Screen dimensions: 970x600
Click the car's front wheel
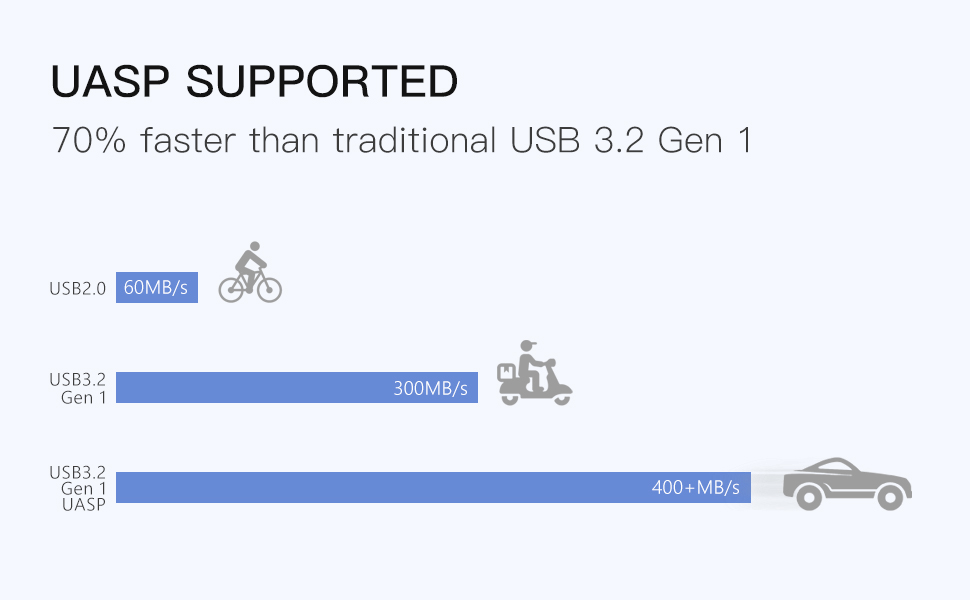(890, 497)
